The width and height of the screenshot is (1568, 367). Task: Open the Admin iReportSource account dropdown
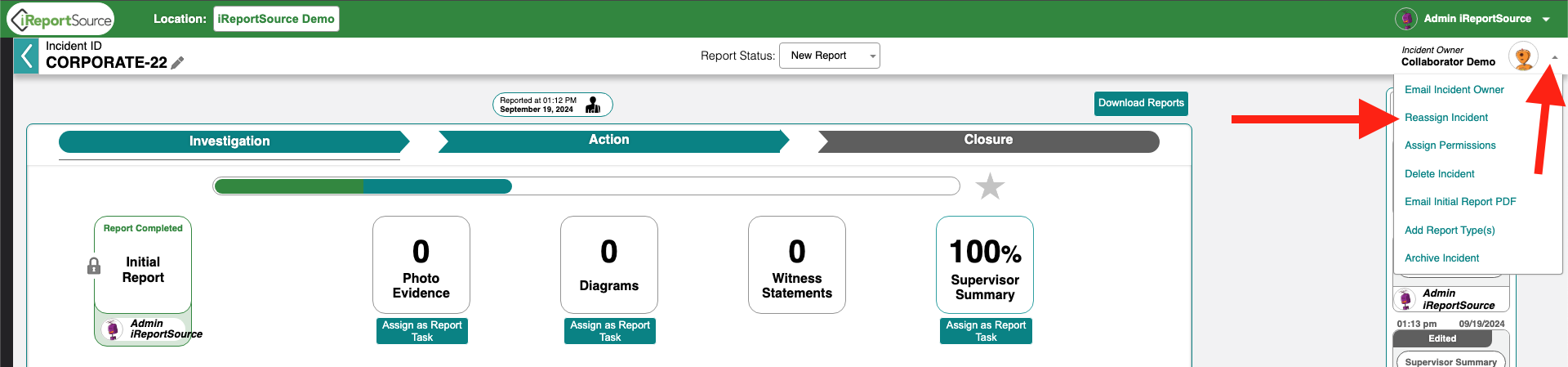pos(1546,19)
